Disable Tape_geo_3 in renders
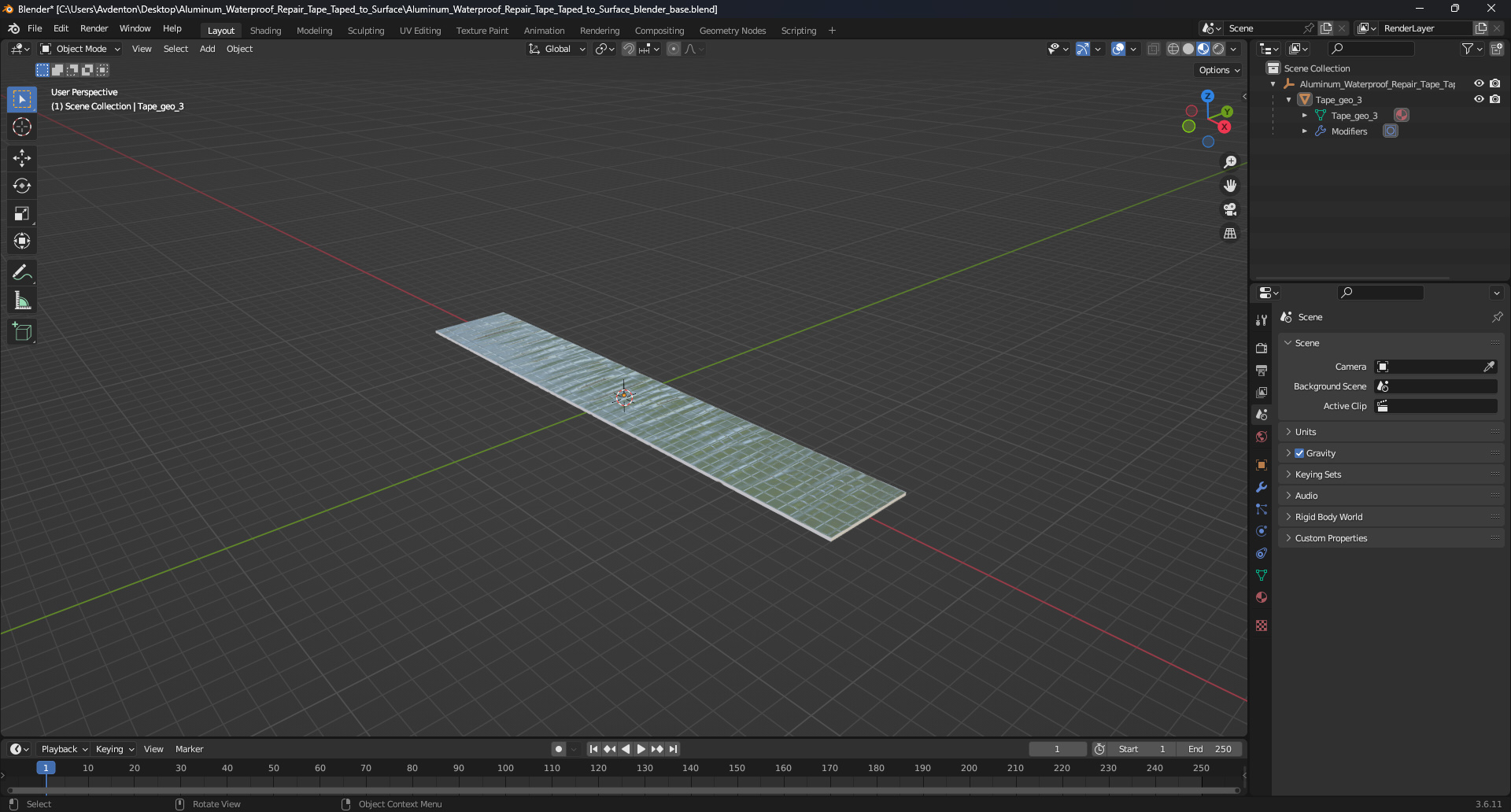This screenshot has width=1511, height=812. pos(1494,99)
